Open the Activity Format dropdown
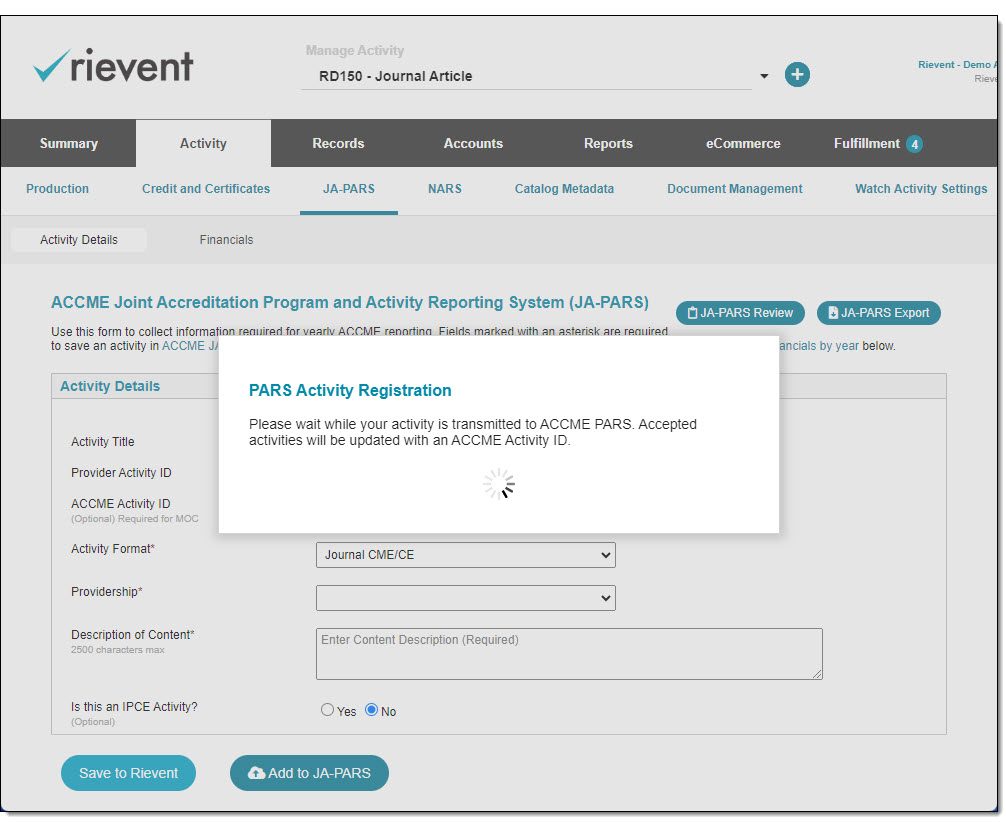This screenshot has width=1006, height=822. 466,555
